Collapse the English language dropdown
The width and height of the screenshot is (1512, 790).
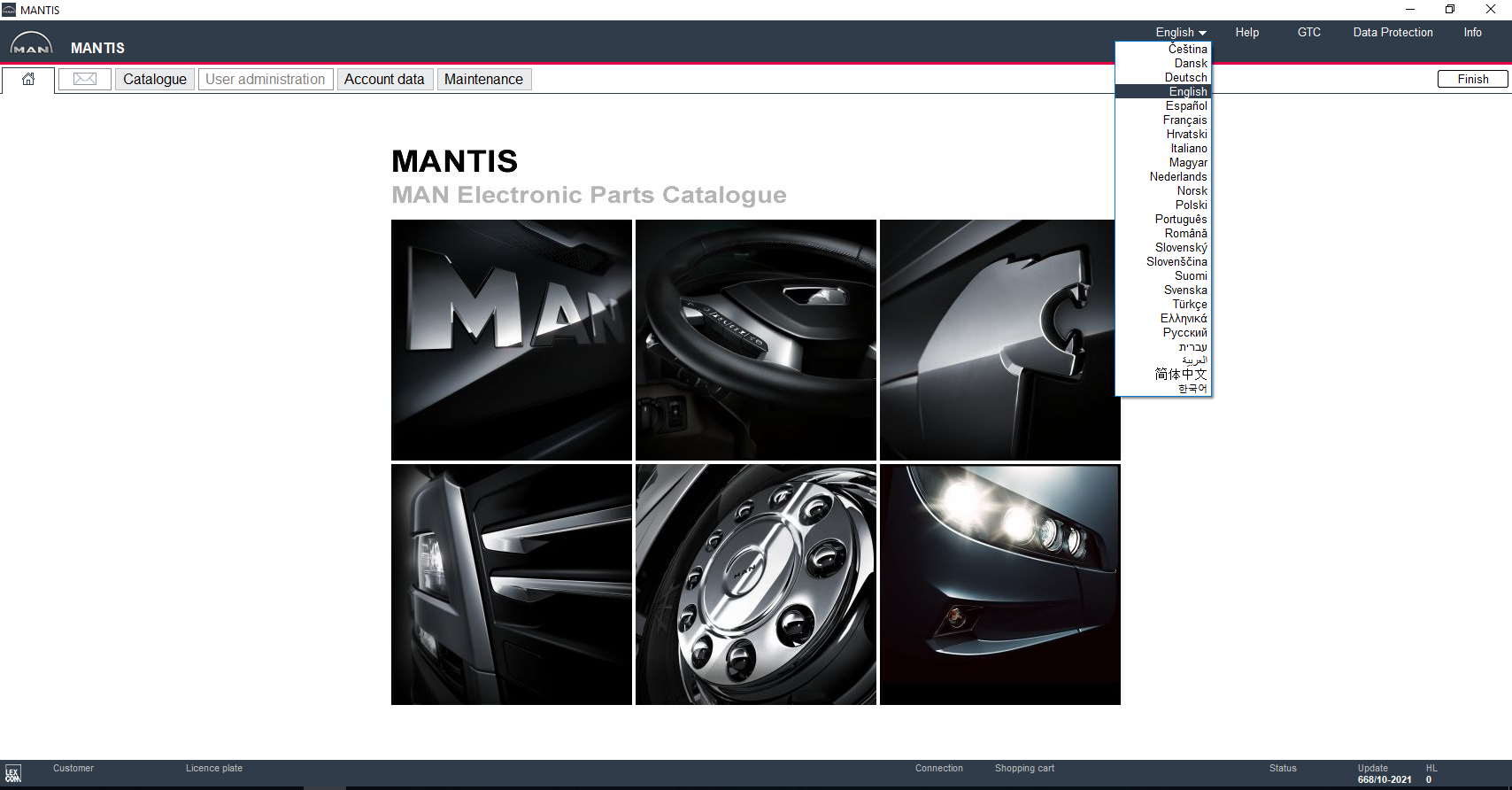click(x=1181, y=32)
